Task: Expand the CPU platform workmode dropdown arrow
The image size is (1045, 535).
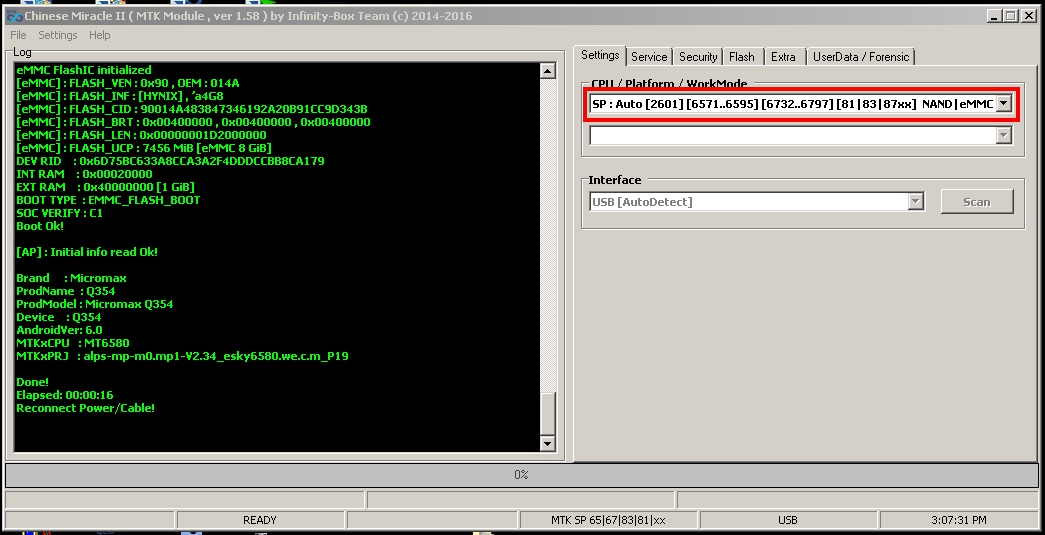Action: tap(1003, 103)
